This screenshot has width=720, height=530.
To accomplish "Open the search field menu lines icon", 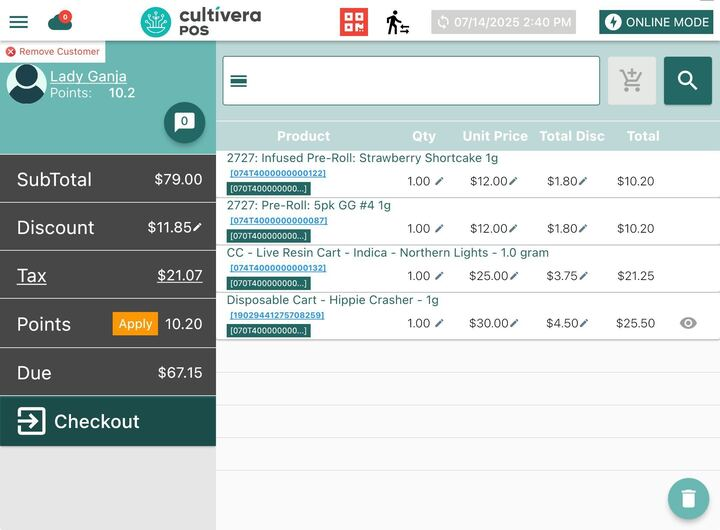I will 239,81.
